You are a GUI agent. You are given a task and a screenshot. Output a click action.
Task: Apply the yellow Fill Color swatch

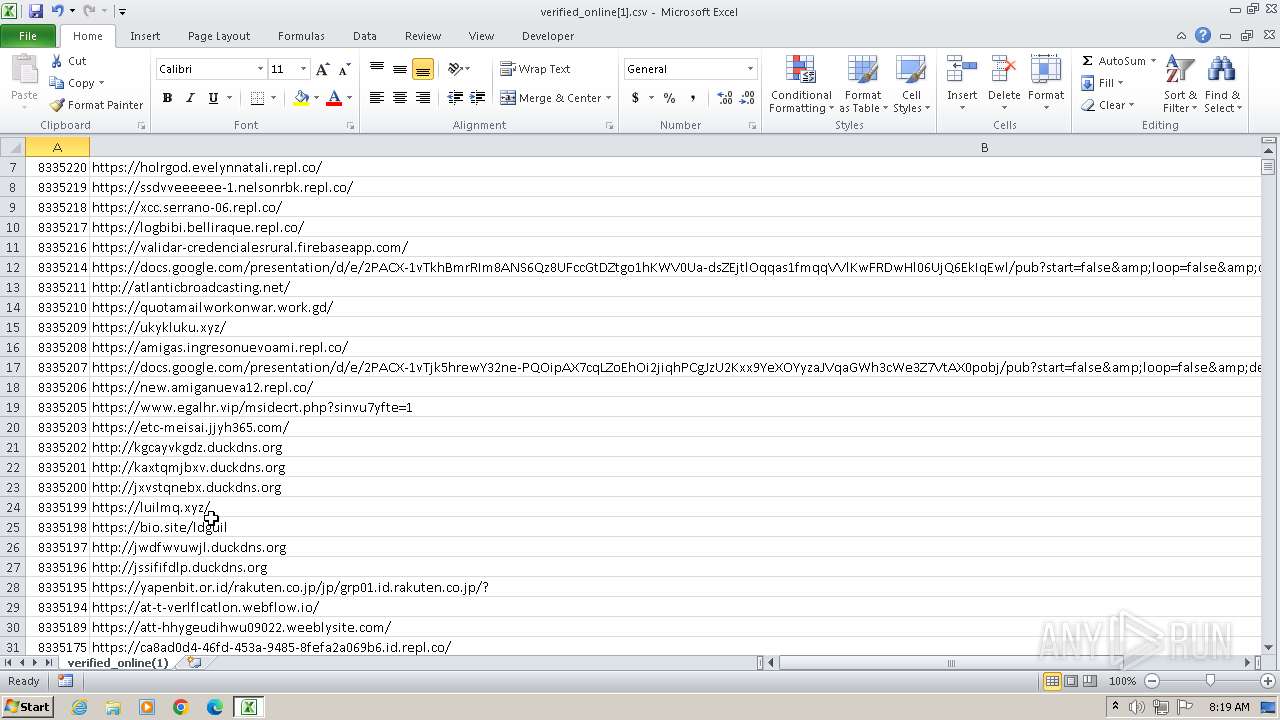(301, 98)
